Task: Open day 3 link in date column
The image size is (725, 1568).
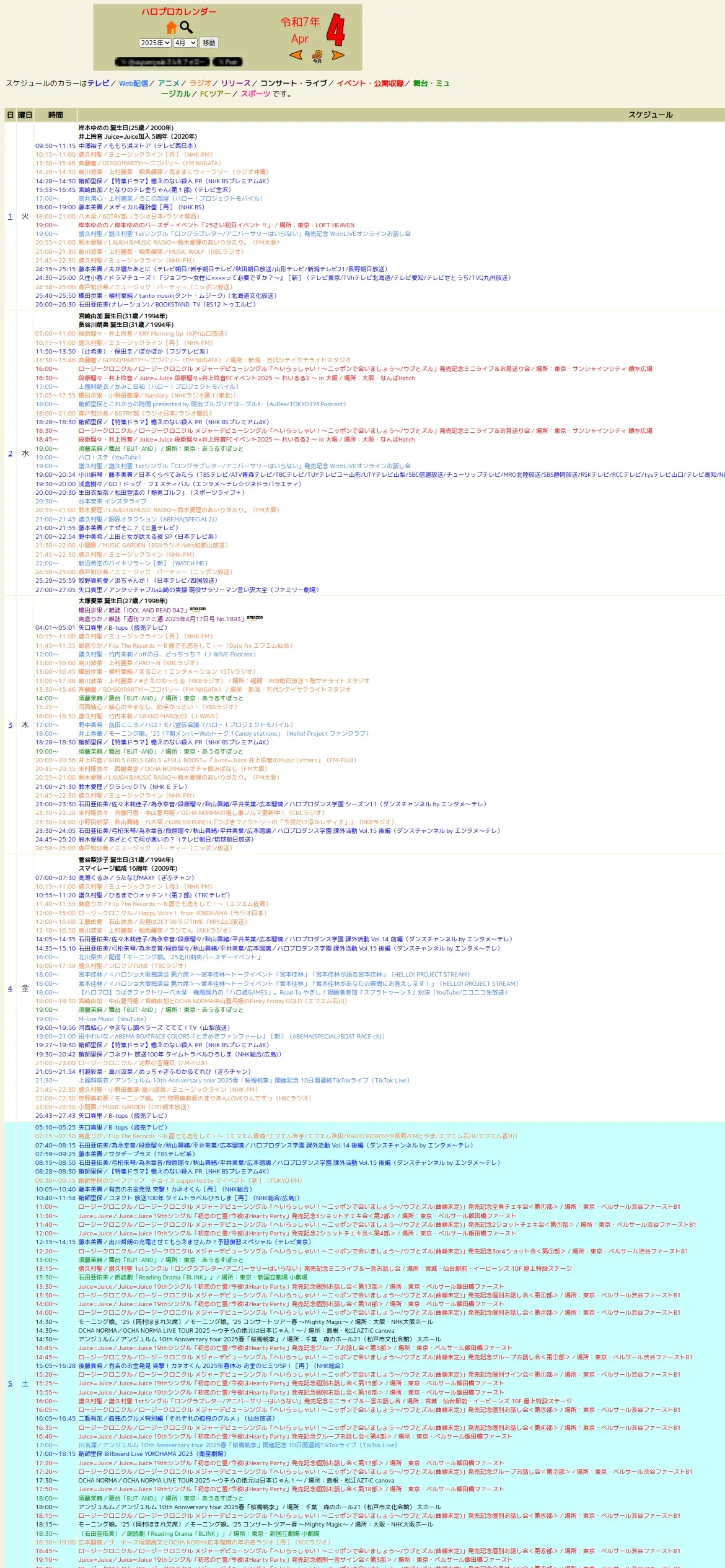Action: click(10, 725)
